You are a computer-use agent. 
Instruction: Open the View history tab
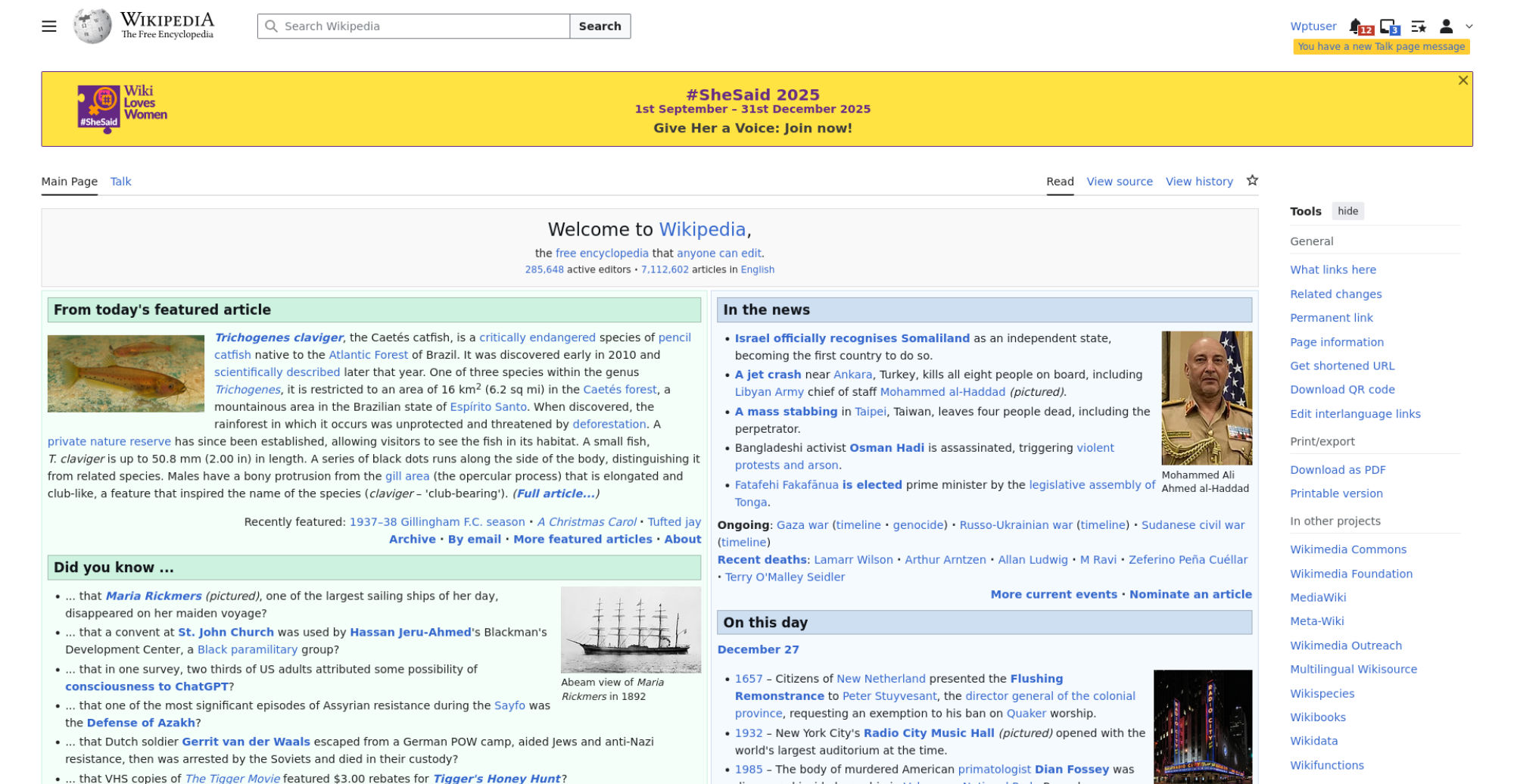[x=1198, y=182]
